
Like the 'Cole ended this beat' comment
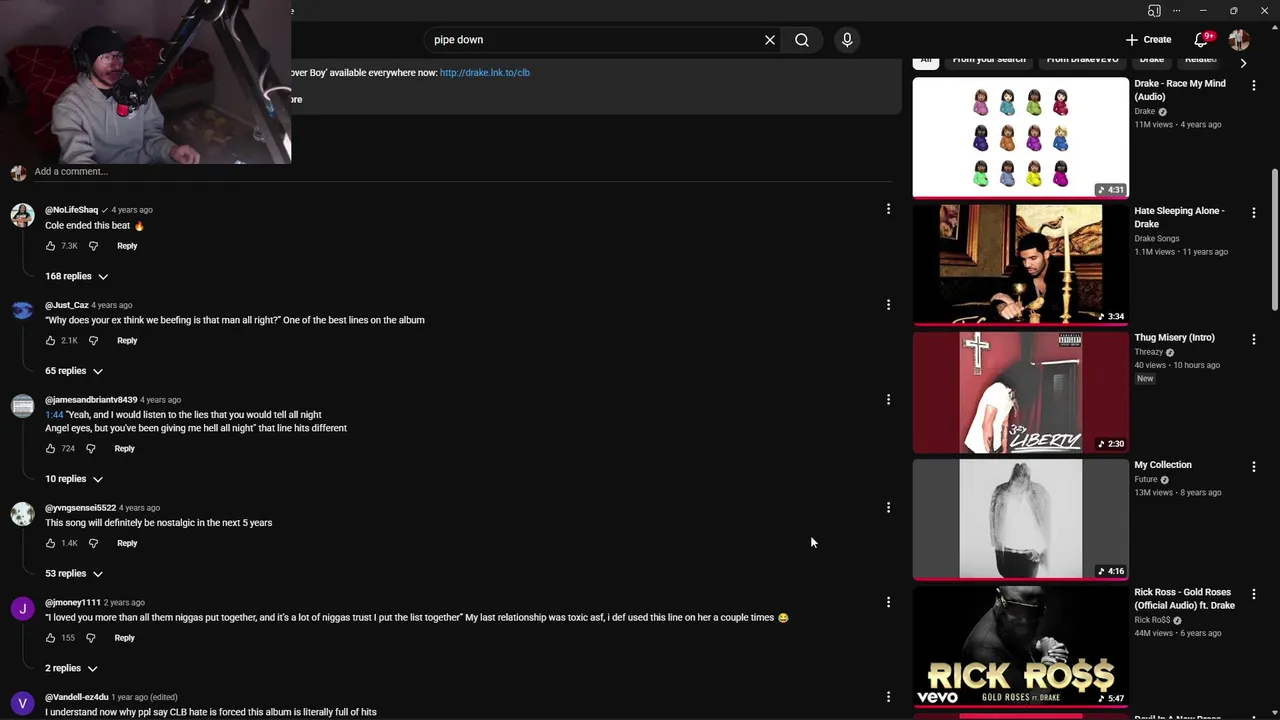pos(51,246)
